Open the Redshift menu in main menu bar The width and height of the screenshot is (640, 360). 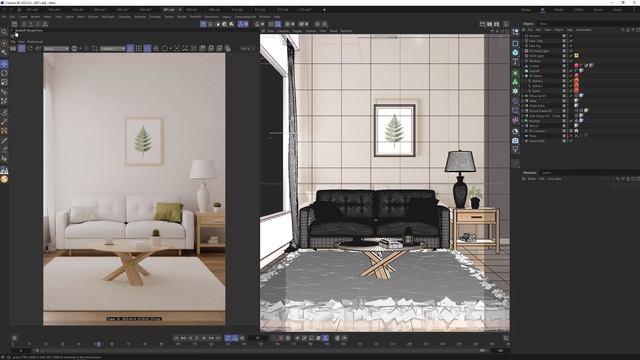(195, 17)
